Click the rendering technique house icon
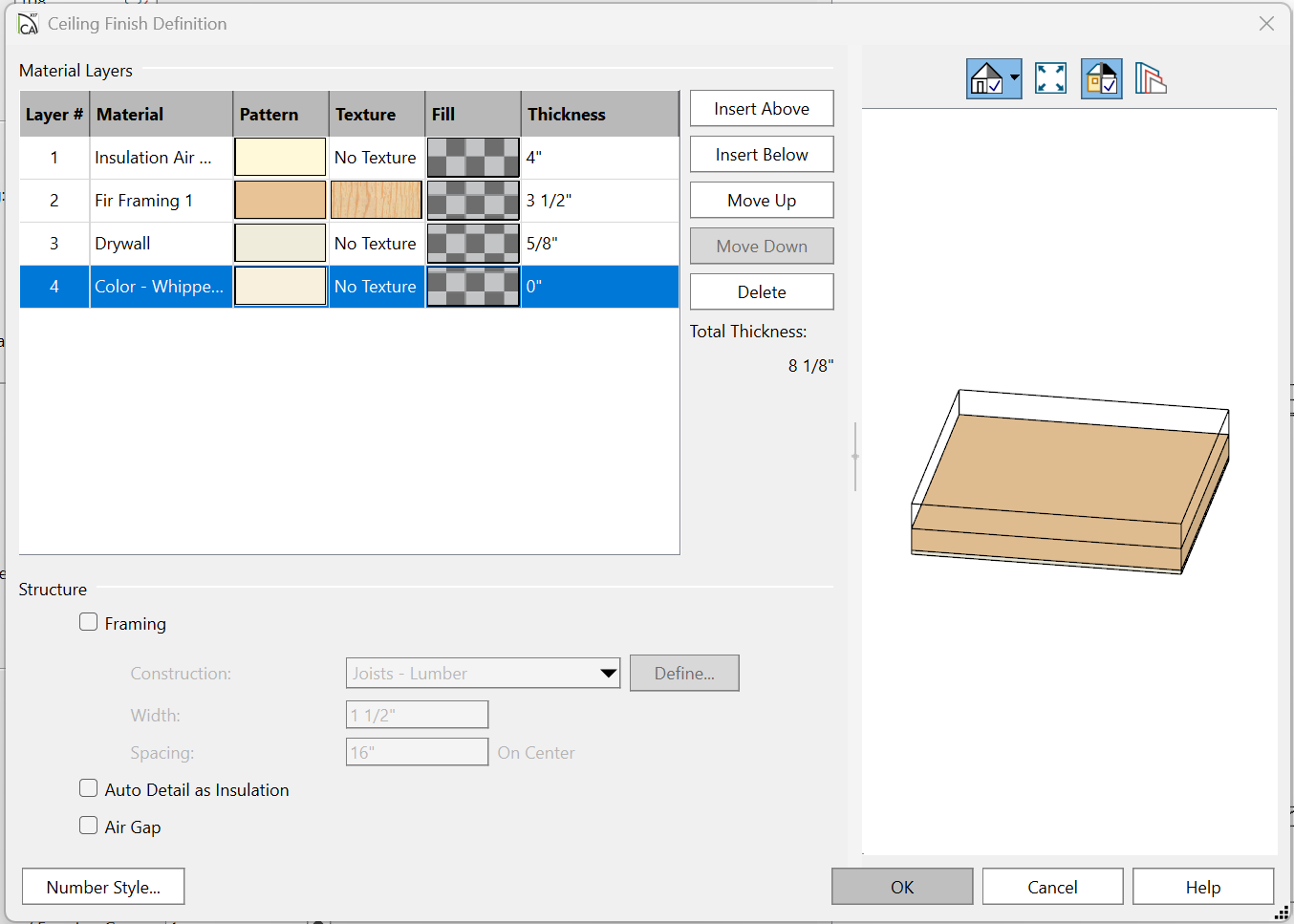 [x=986, y=78]
